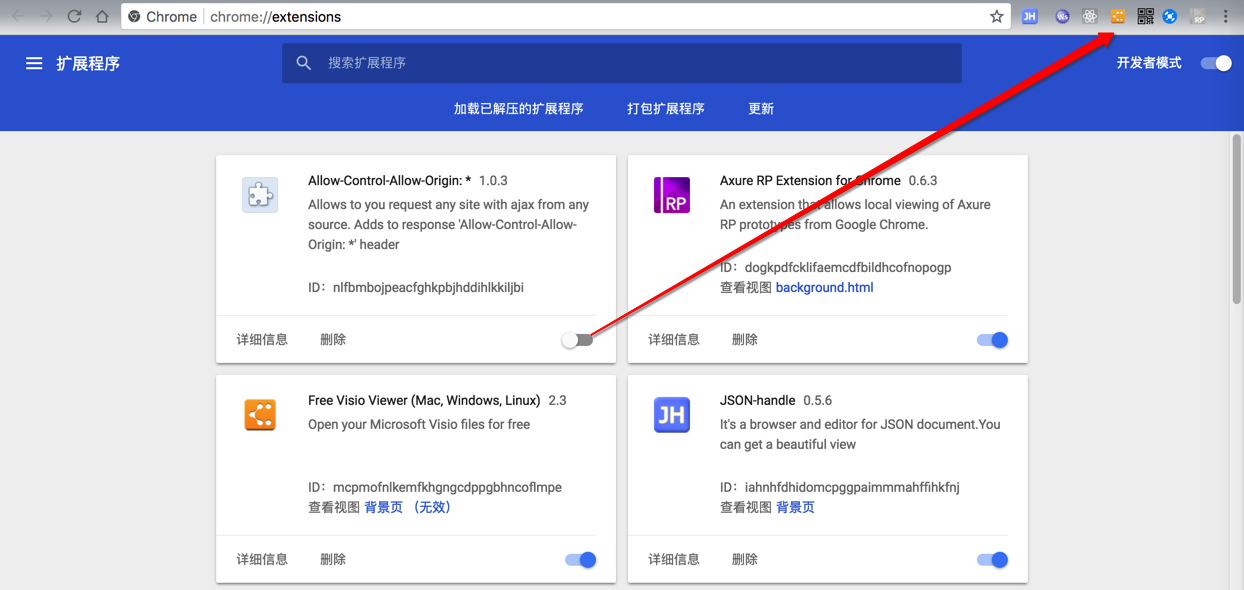Click the 更新 button
Image resolution: width=1244 pixels, height=590 pixels.
tap(761, 109)
